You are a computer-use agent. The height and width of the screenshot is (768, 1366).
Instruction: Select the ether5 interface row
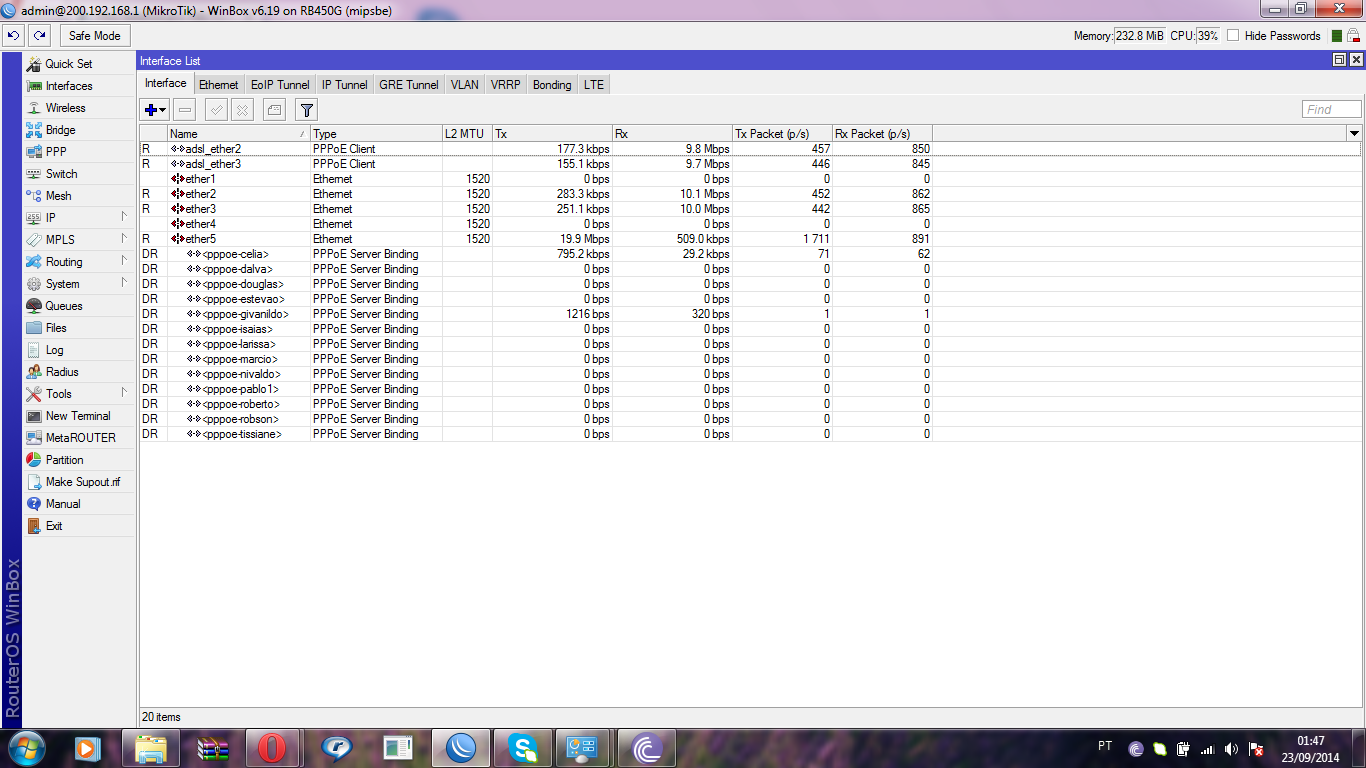pyautogui.click(x=750, y=239)
